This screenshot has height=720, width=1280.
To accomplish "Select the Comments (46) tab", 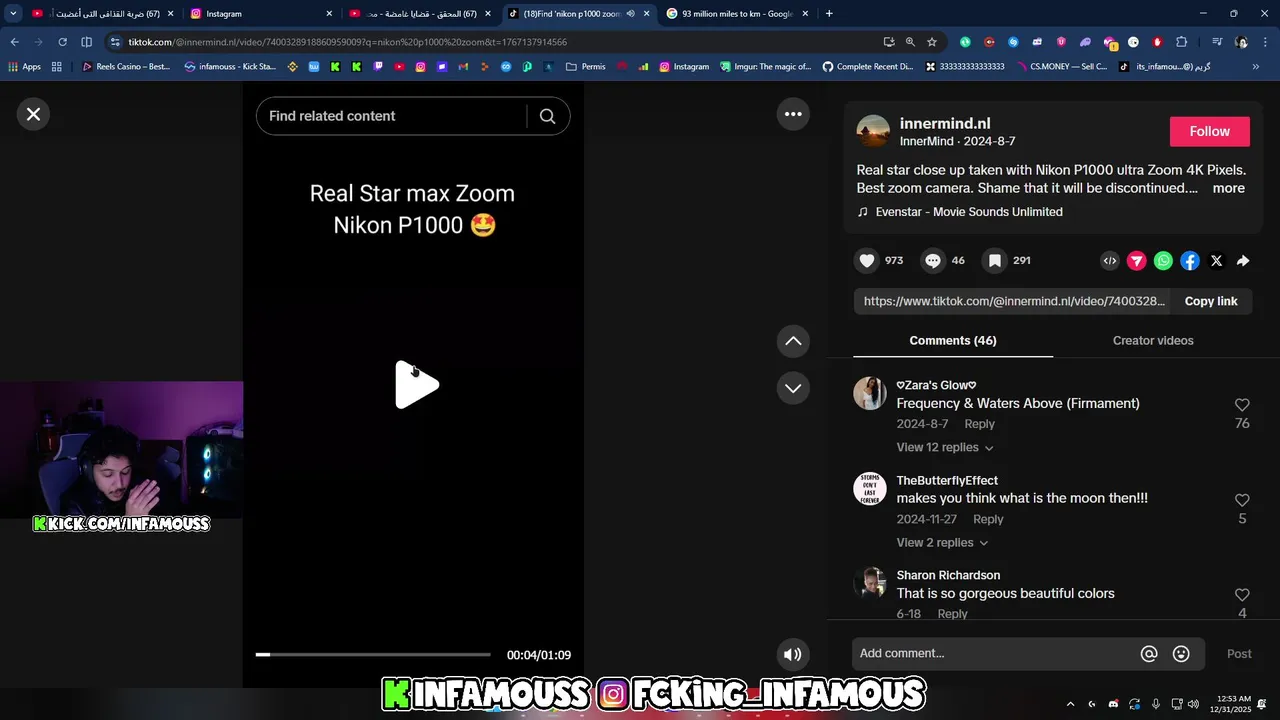I will point(953,341).
